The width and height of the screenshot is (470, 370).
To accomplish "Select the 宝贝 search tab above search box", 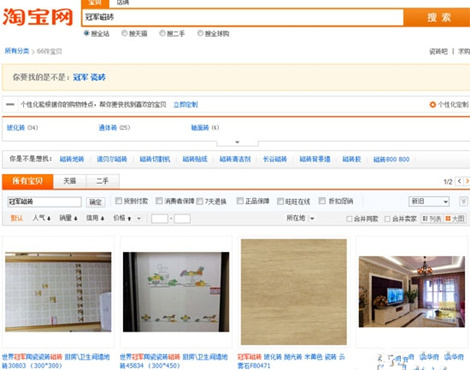I will (x=95, y=3).
